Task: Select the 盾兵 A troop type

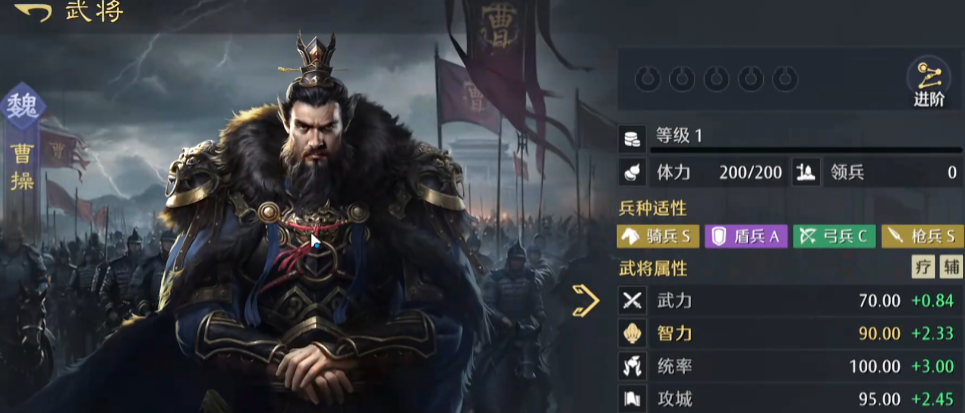Action: point(746,237)
